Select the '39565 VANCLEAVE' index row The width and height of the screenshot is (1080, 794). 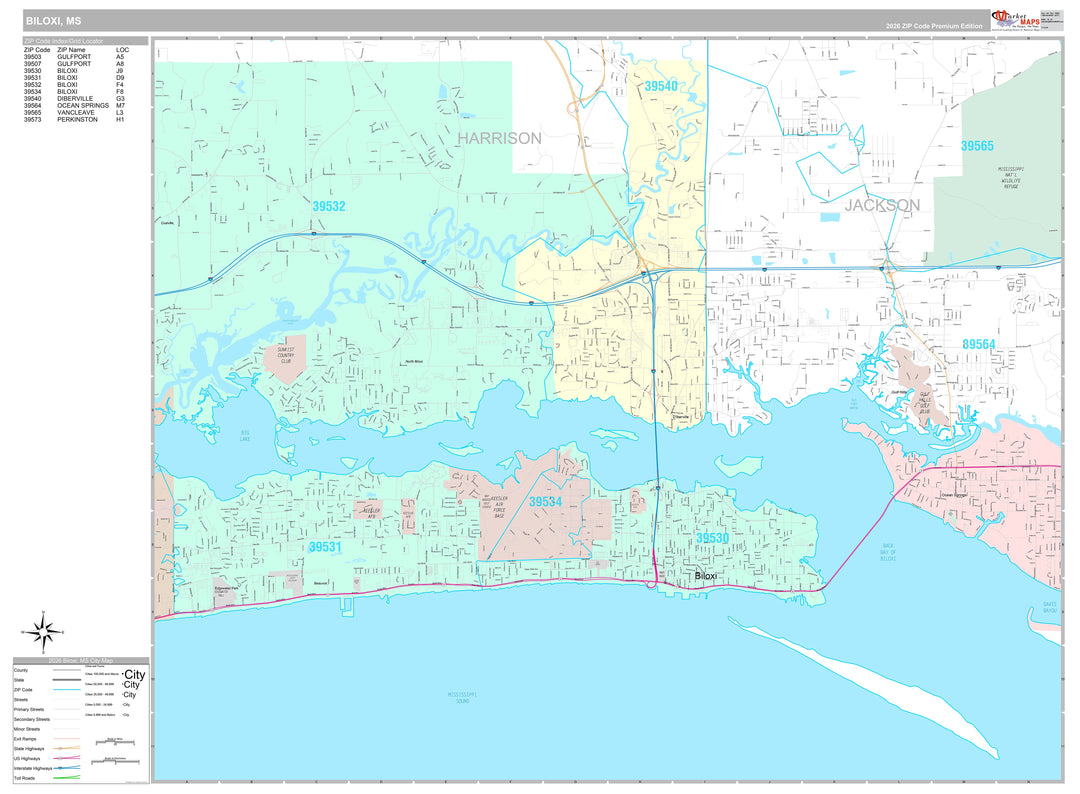point(74,112)
